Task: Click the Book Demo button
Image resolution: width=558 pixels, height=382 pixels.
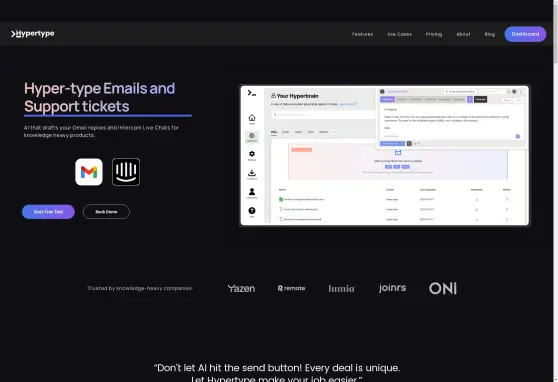Action: coord(106,212)
